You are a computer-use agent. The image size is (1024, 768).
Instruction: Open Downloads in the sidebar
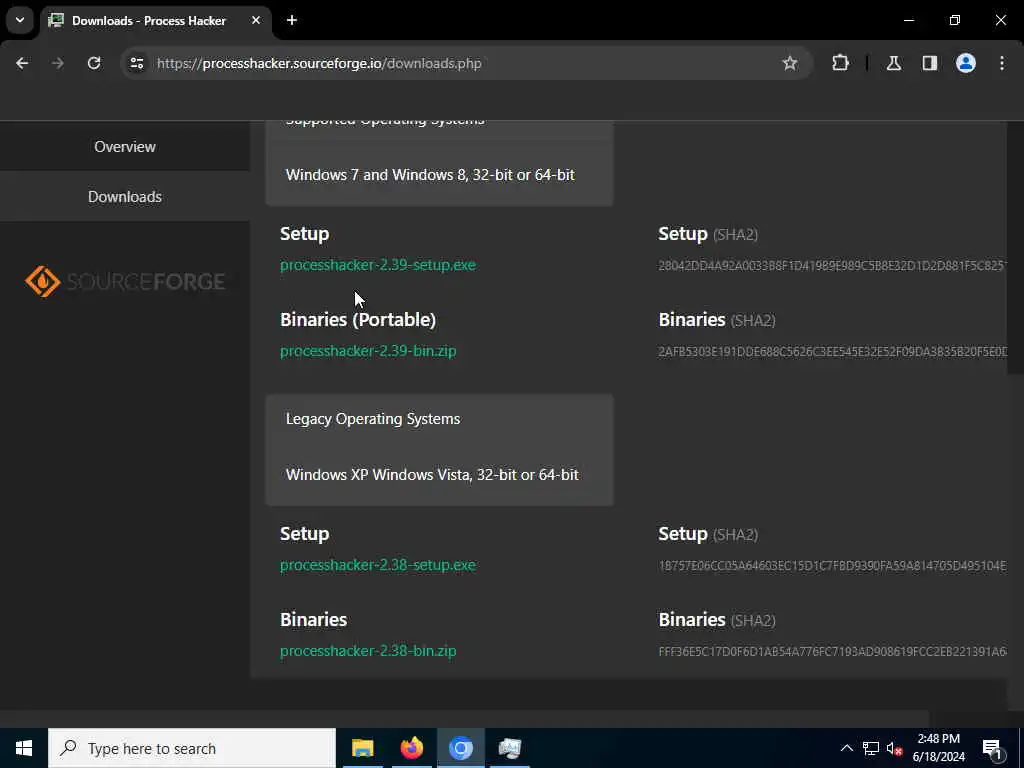click(125, 197)
